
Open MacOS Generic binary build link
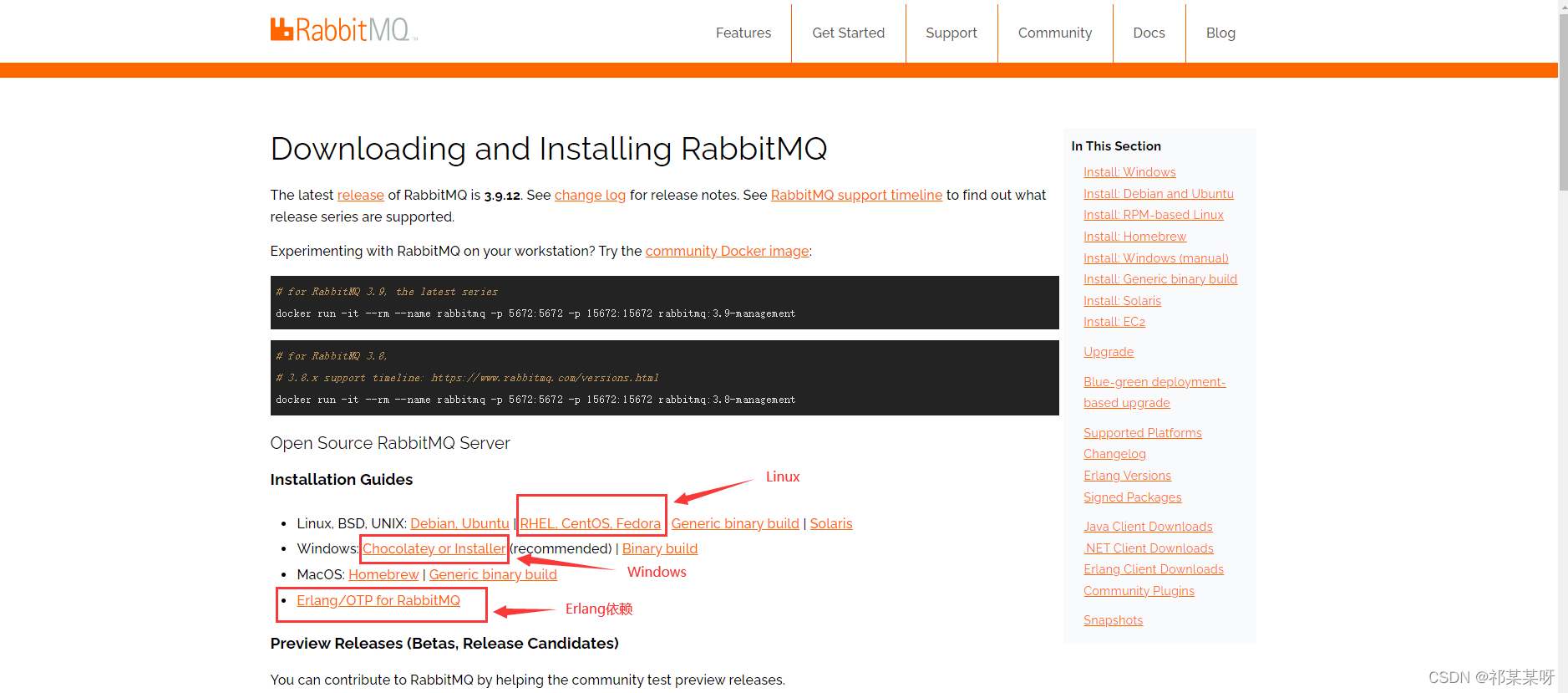(493, 574)
